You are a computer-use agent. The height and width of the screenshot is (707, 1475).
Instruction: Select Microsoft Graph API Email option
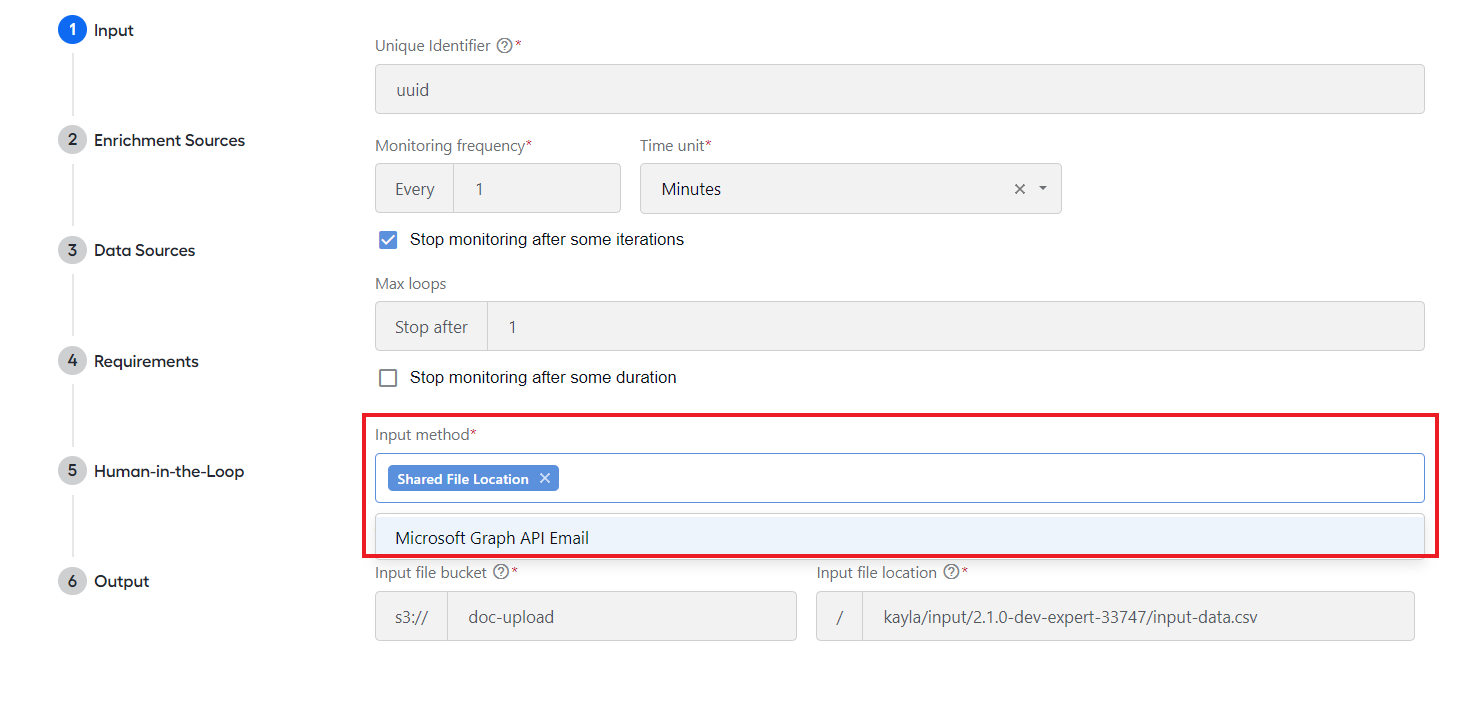(899, 538)
